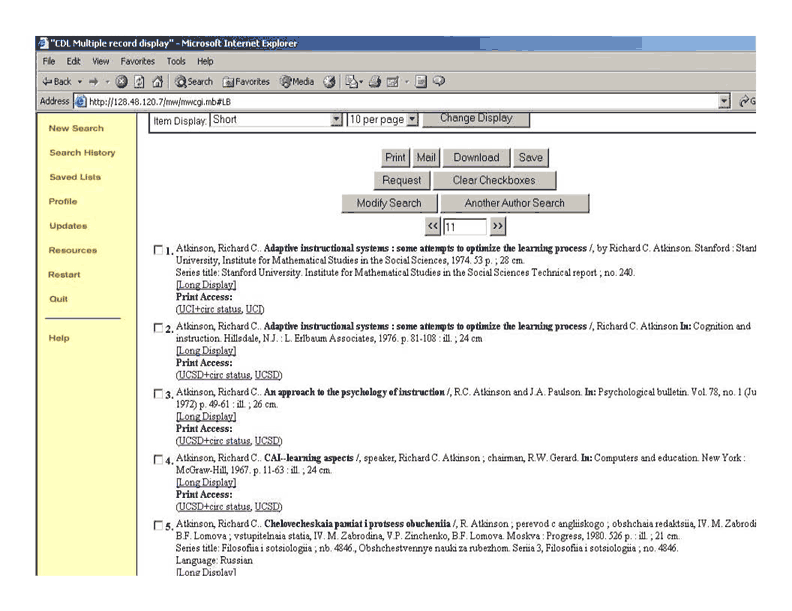Image resolution: width=792 pixels, height=611 pixels.
Task: Open the Edit icon dropdown arrow
Action: (x=407, y=81)
